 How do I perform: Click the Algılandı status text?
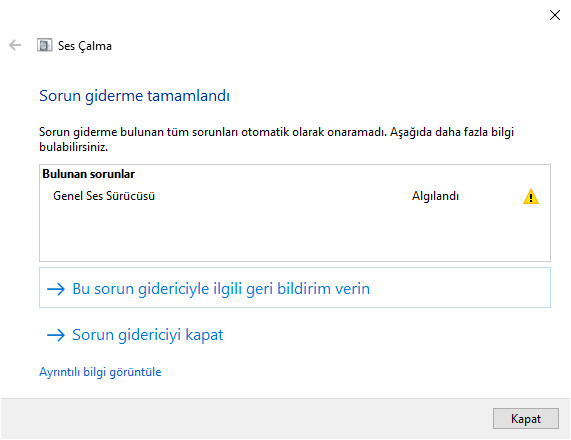tap(435, 196)
